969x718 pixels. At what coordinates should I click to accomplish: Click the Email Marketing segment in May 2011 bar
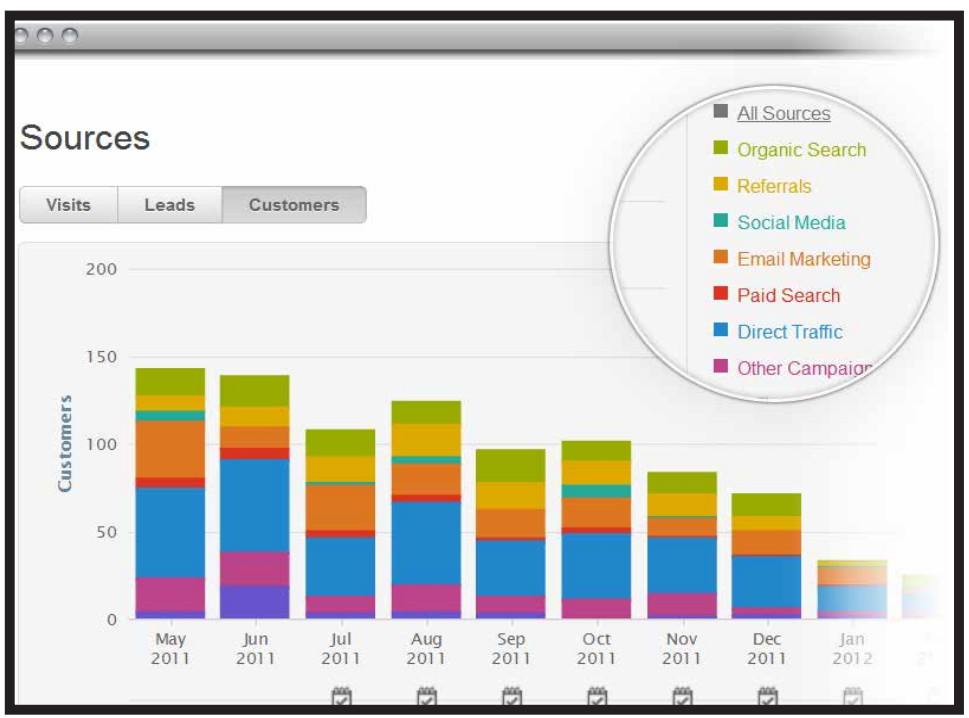coord(171,449)
